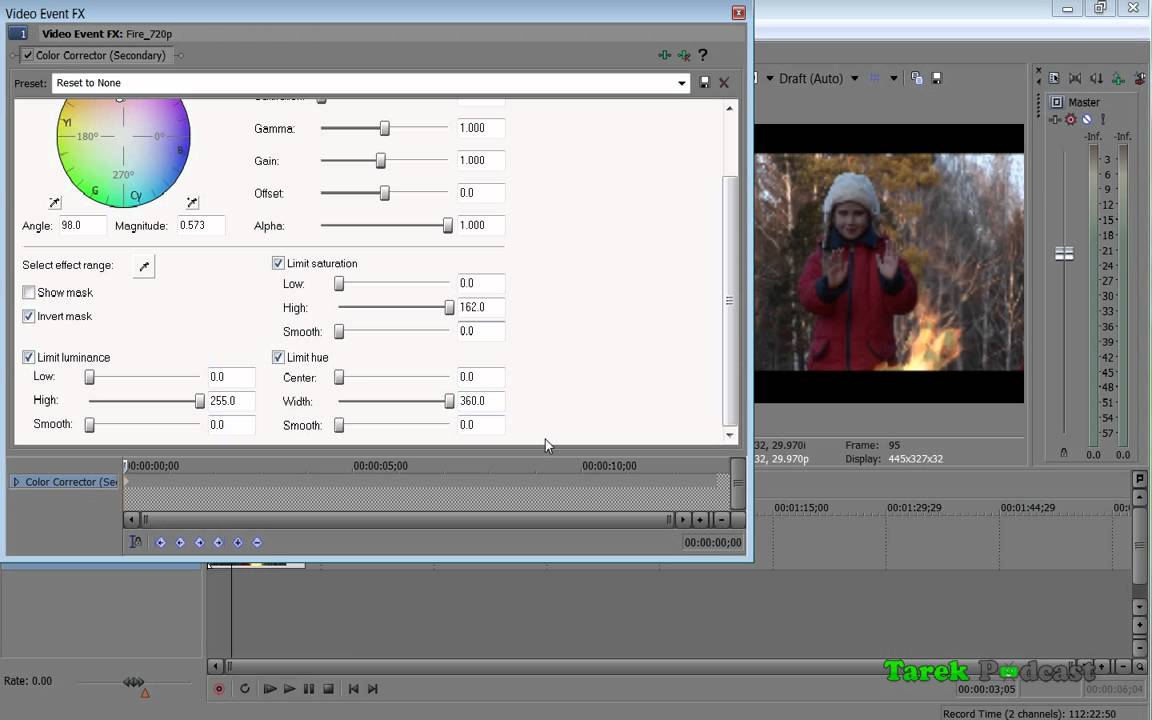Image resolution: width=1152 pixels, height=720 pixels.
Task: Toggle Limit saturation checkbox
Action: (x=278, y=263)
